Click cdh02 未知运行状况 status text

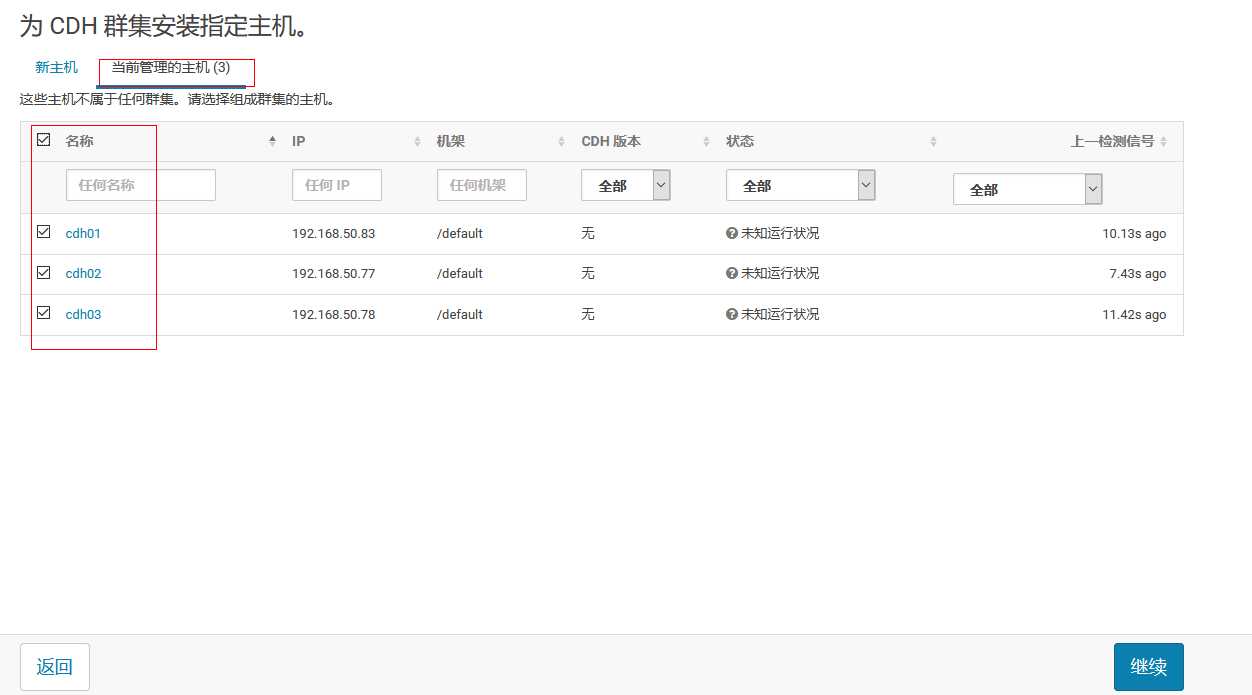[780, 273]
